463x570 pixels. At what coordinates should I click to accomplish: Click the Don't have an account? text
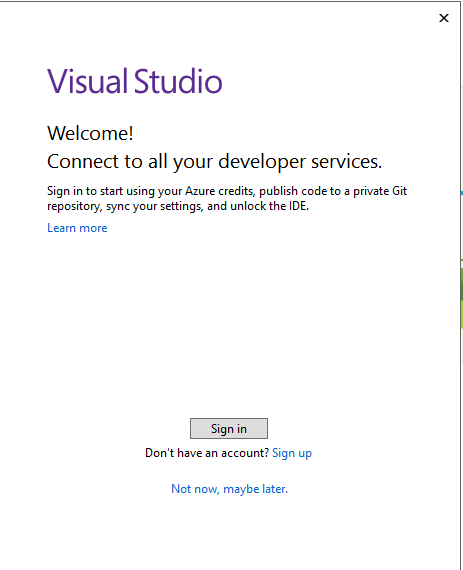tap(207, 453)
